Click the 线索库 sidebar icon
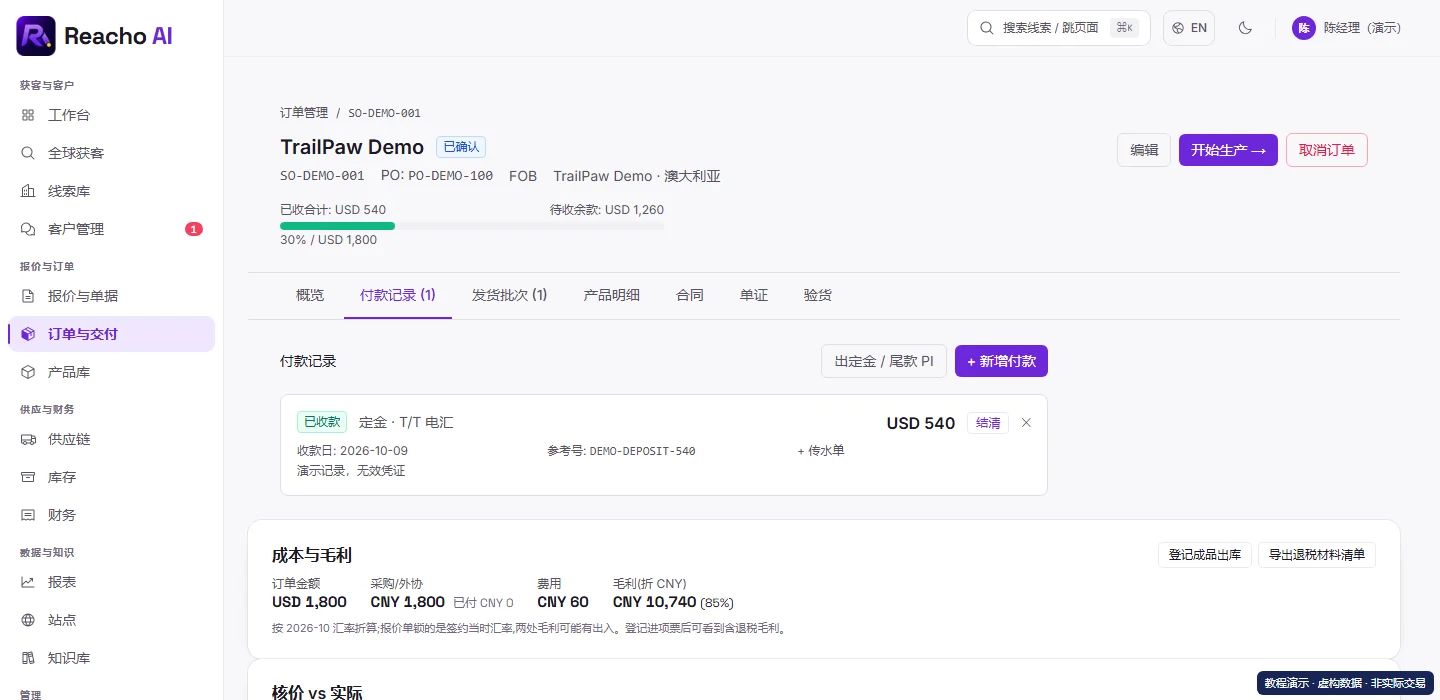1440x700 pixels. coord(28,191)
